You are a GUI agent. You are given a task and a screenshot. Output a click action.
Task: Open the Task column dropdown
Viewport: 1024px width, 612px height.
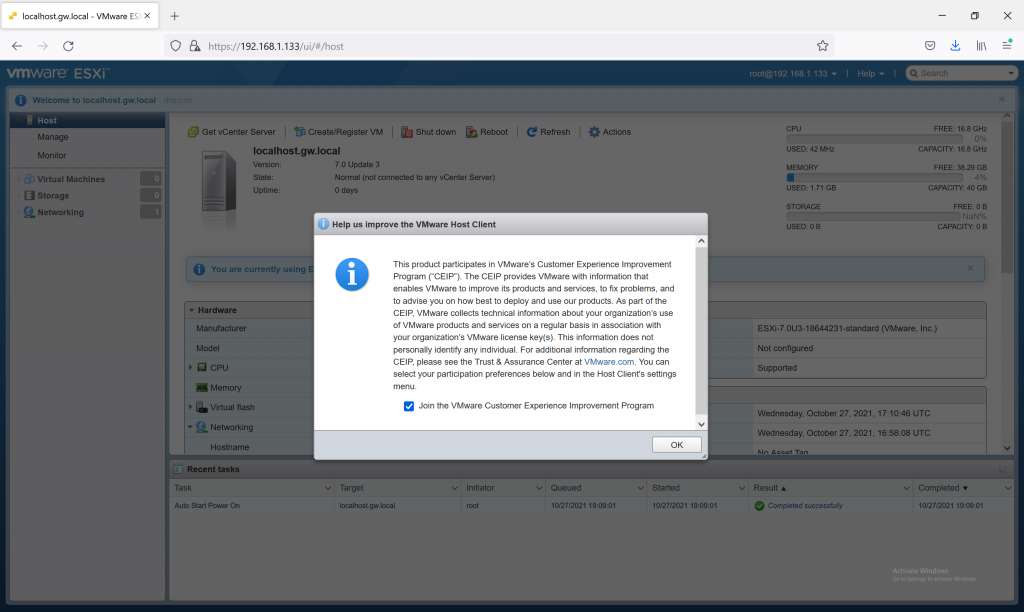(x=328, y=488)
